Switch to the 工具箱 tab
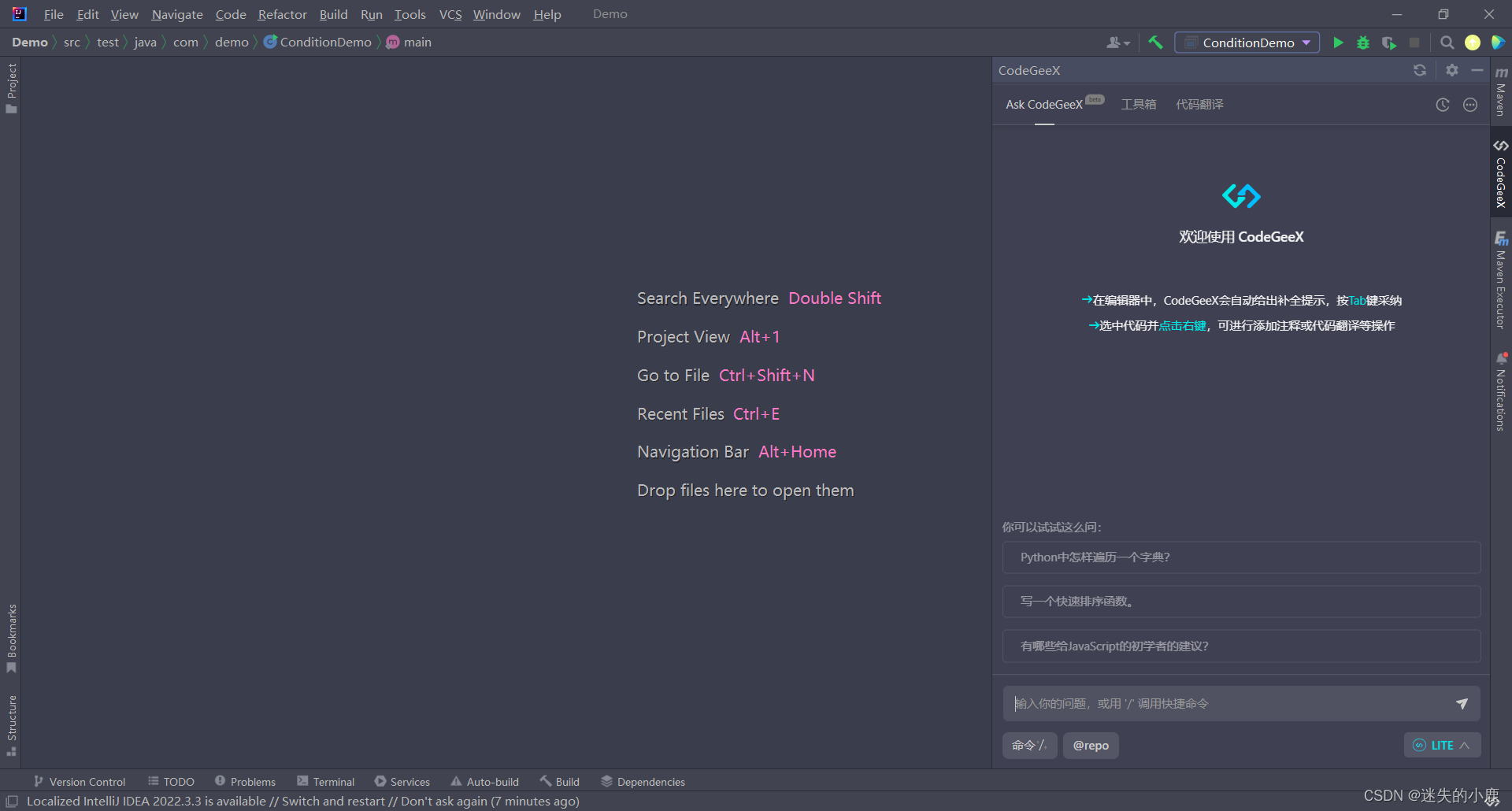The image size is (1512, 811). click(x=1139, y=105)
